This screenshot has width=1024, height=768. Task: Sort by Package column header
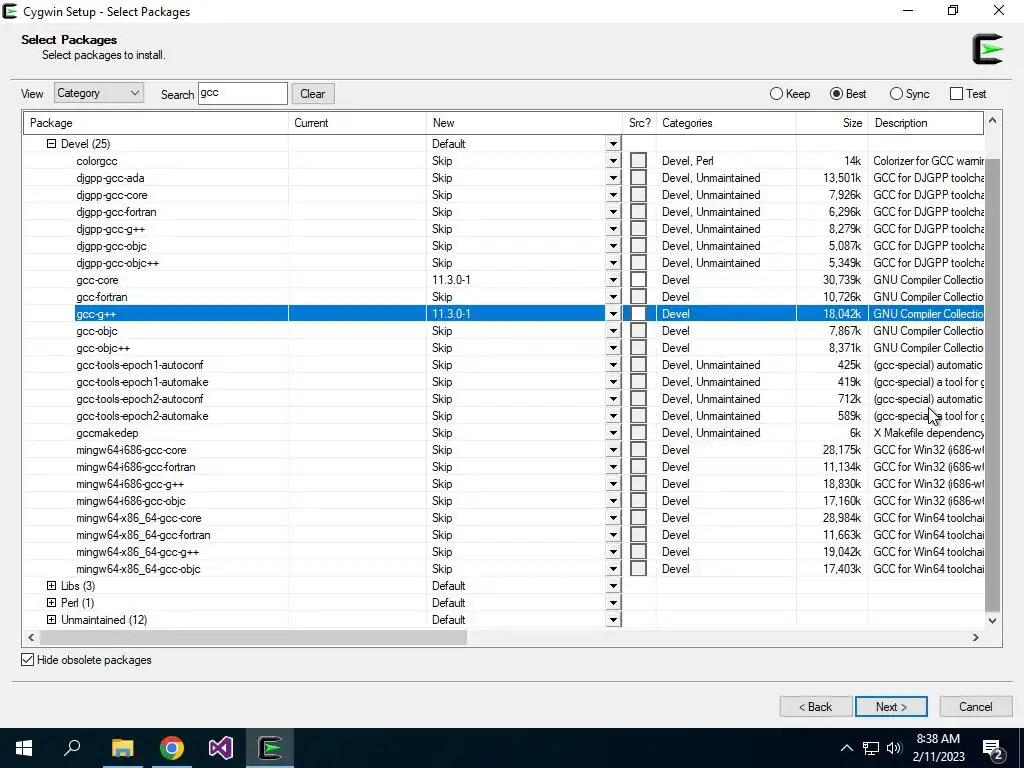tap(156, 123)
